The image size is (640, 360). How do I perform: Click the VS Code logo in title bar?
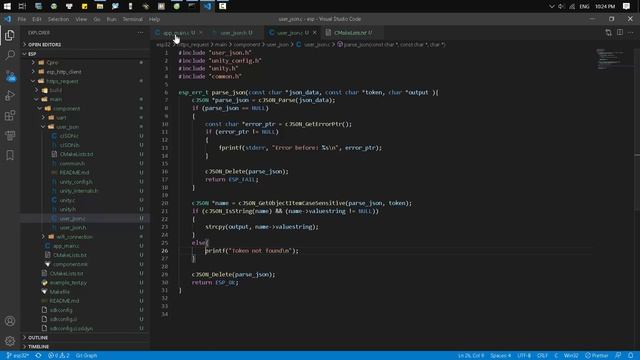pos(7,19)
